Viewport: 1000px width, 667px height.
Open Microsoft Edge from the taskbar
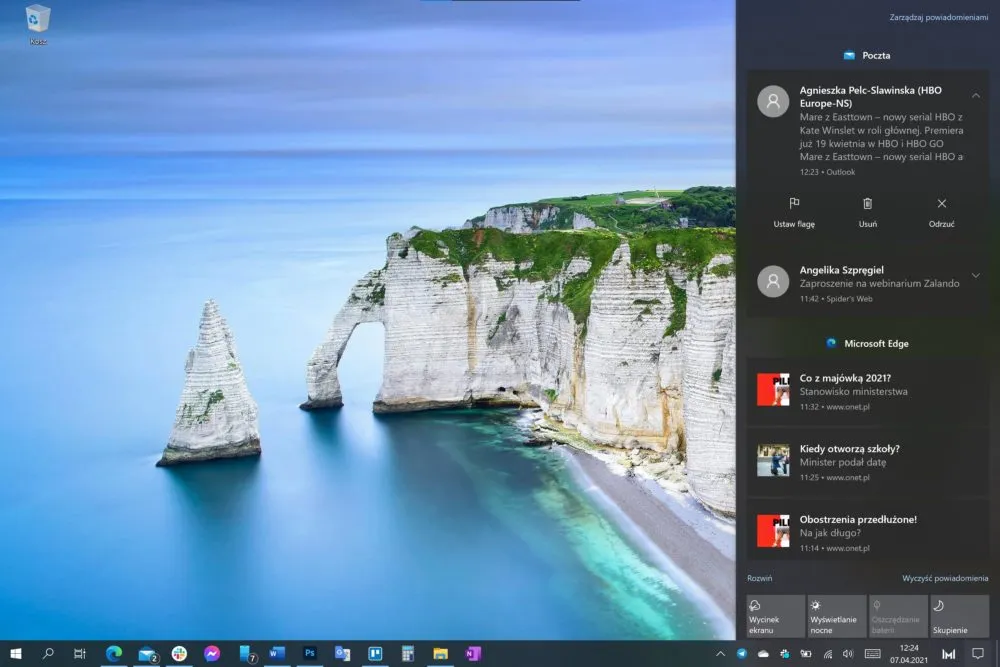click(x=114, y=653)
